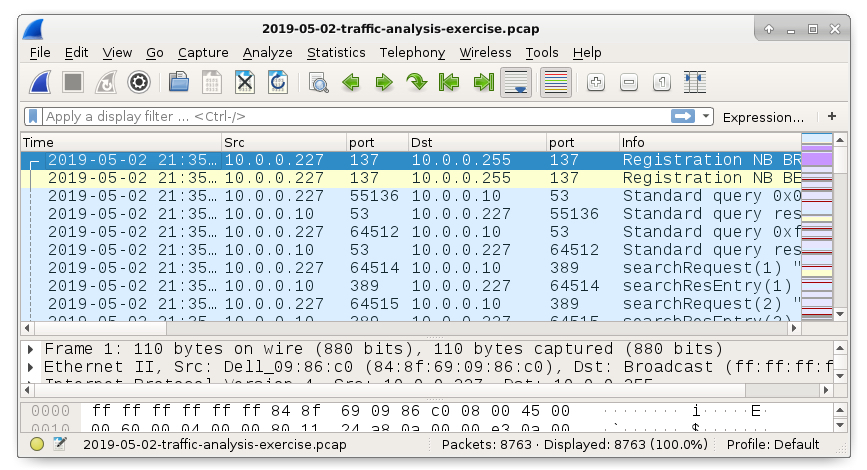
Task: Select packet with source port 55136
Action: [x=411, y=196]
